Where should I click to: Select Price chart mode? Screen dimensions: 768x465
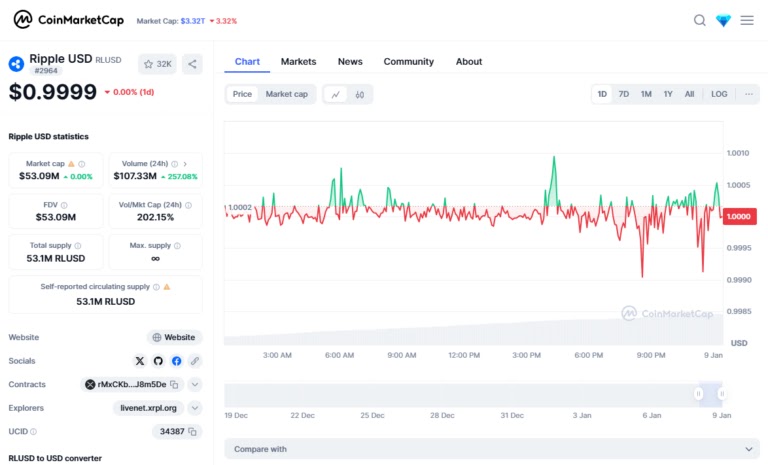[x=242, y=94]
